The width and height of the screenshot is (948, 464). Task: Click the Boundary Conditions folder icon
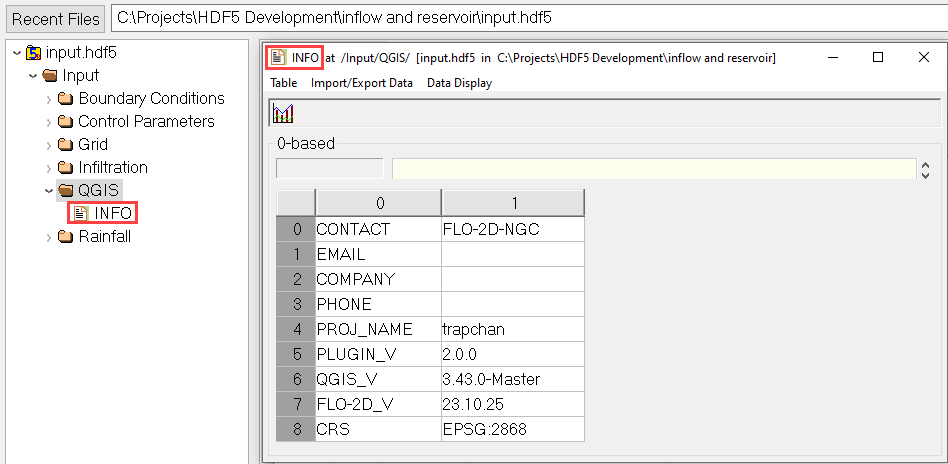(66, 99)
